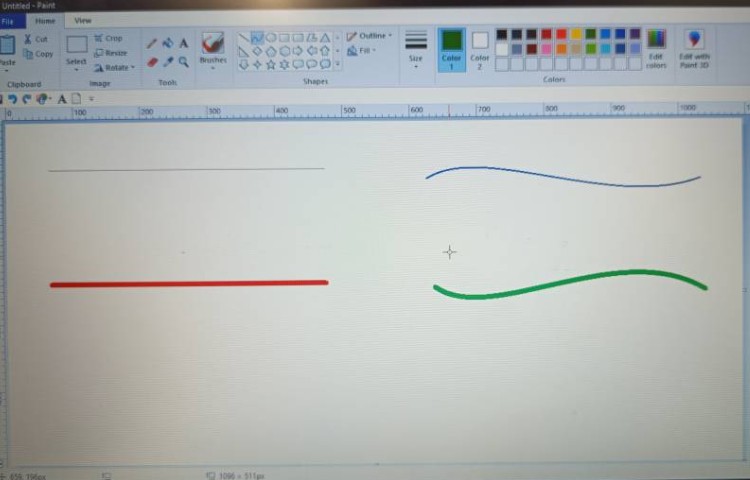Choose the Up arrow shape
The image size is (750, 480).
click(325, 51)
